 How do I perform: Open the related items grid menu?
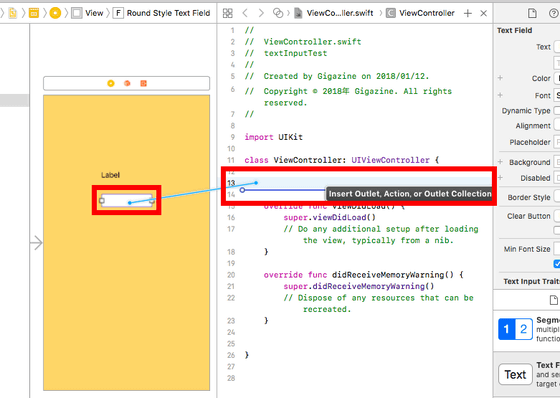point(228,13)
